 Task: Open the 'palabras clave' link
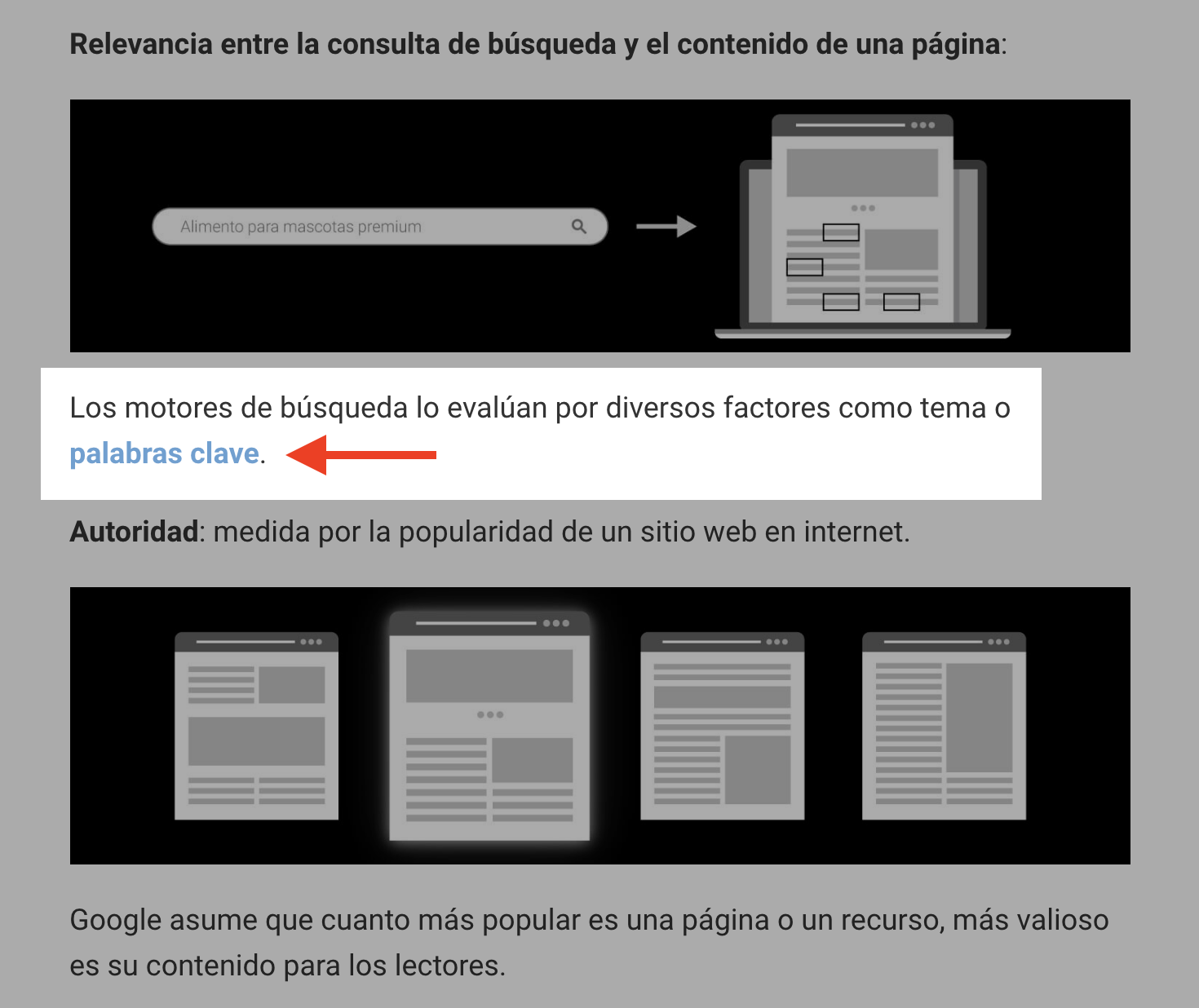click(164, 453)
